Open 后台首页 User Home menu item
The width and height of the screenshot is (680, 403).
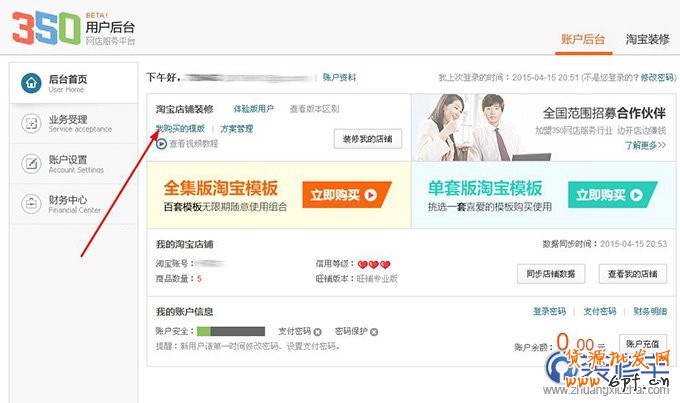click(x=73, y=83)
